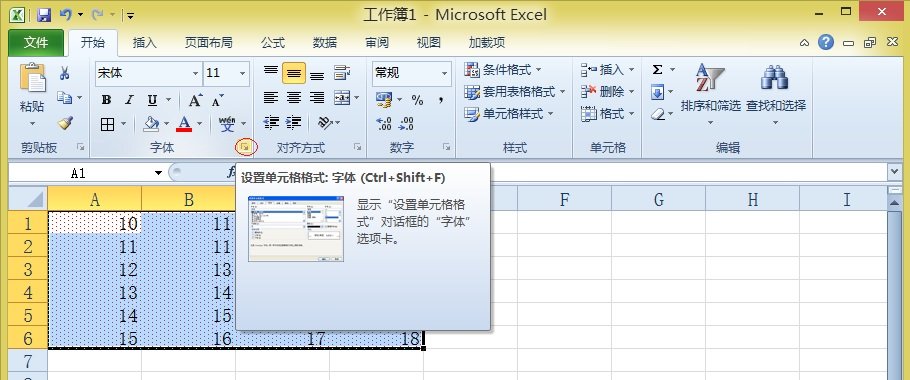910x380 pixels.
Task: Click accounting currency format icon
Action: click(x=384, y=99)
